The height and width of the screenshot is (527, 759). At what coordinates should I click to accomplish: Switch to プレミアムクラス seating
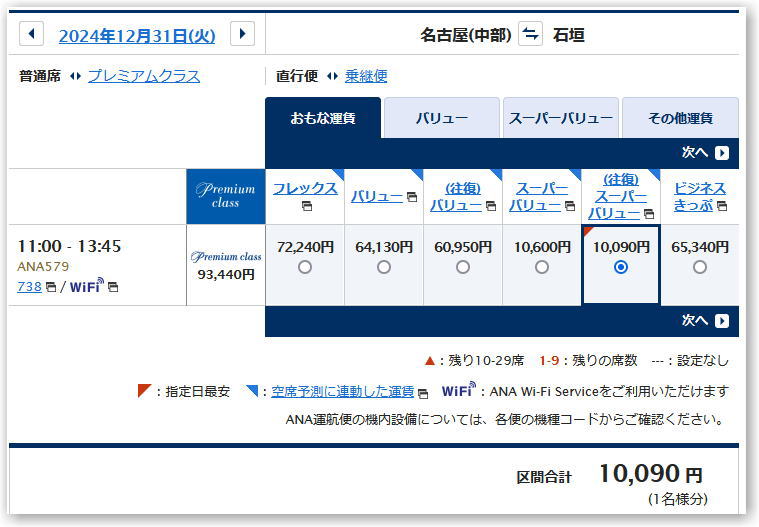(144, 76)
